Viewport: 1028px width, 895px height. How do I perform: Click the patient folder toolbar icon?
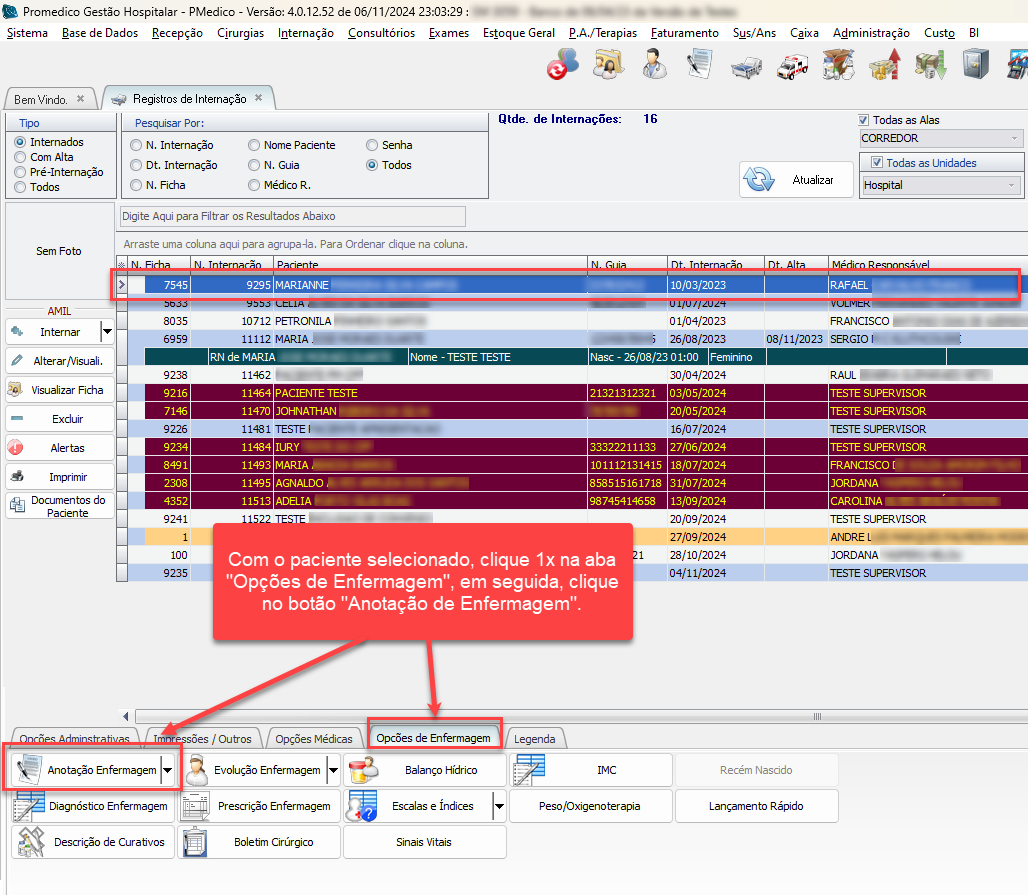point(607,65)
